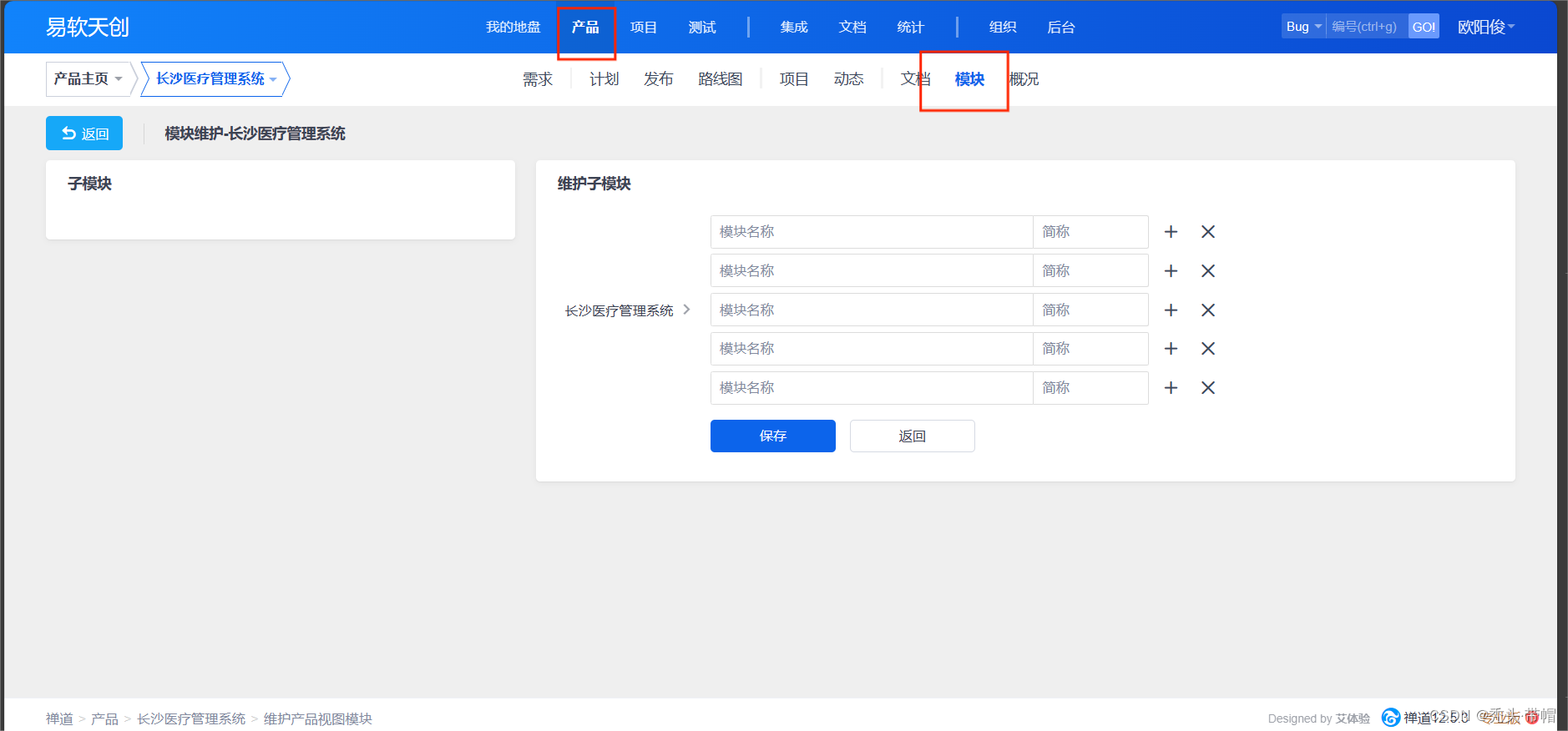
Task: Delete the fourth module name row
Action: coord(1207,349)
